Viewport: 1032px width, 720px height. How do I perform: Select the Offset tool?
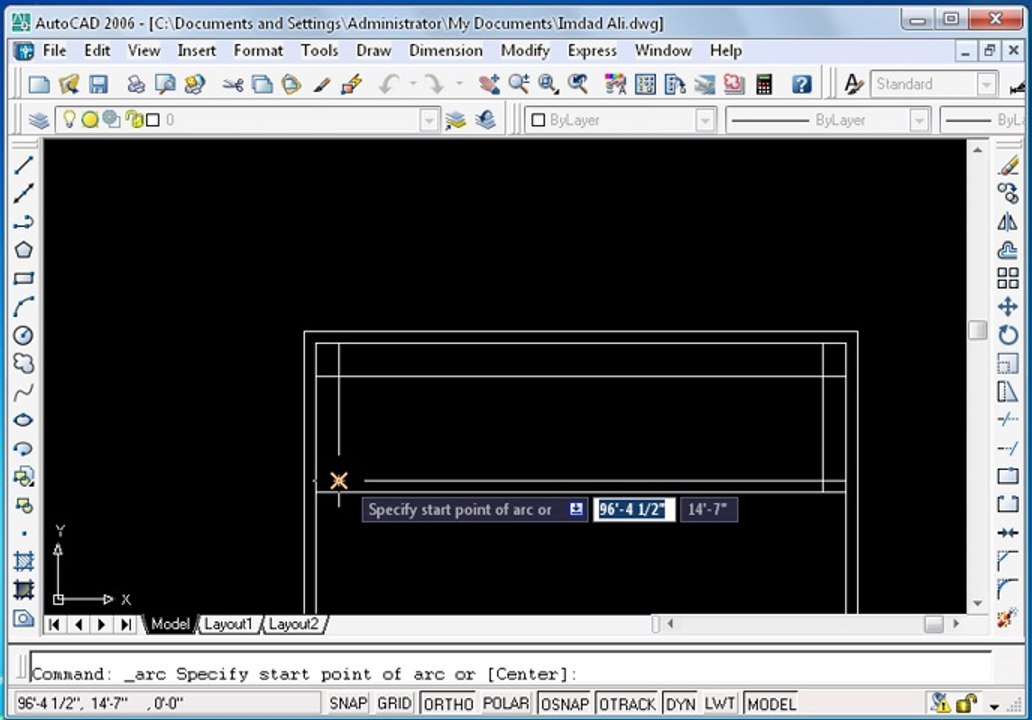click(1008, 250)
